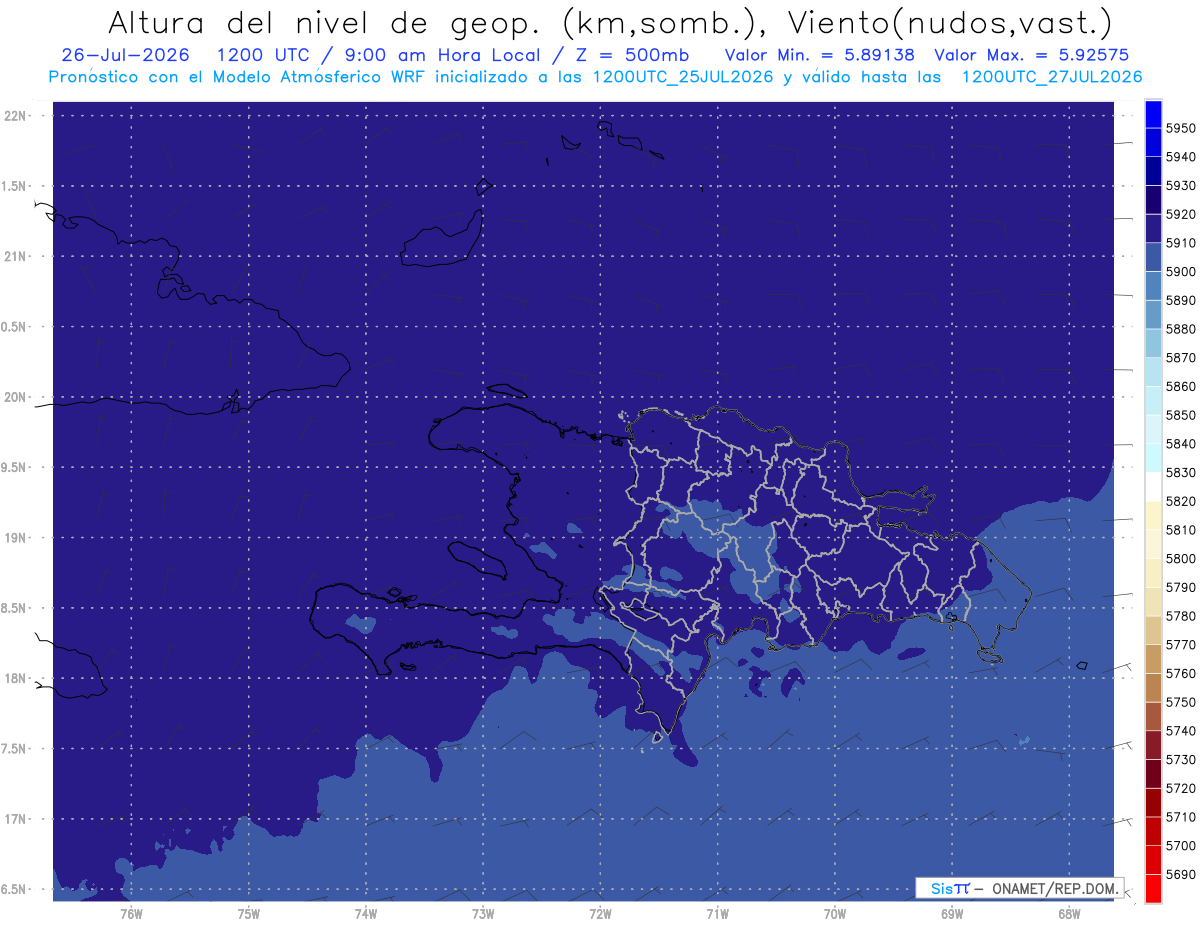1200x927 pixels.
Task: Click the 5790 colorbar label
Action: (x=1180, y=587)
